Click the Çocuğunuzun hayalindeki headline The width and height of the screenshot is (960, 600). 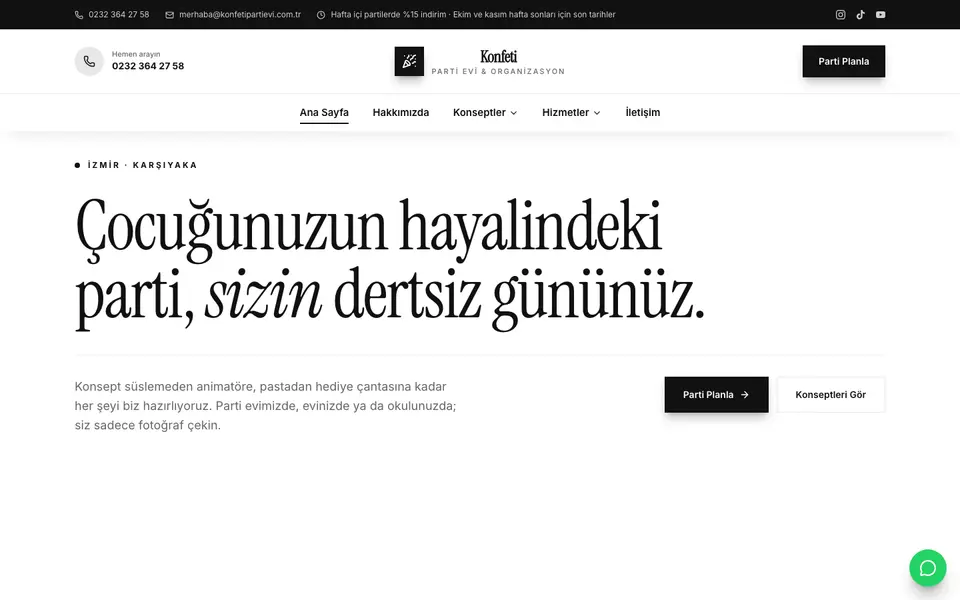tap(369, 228)
